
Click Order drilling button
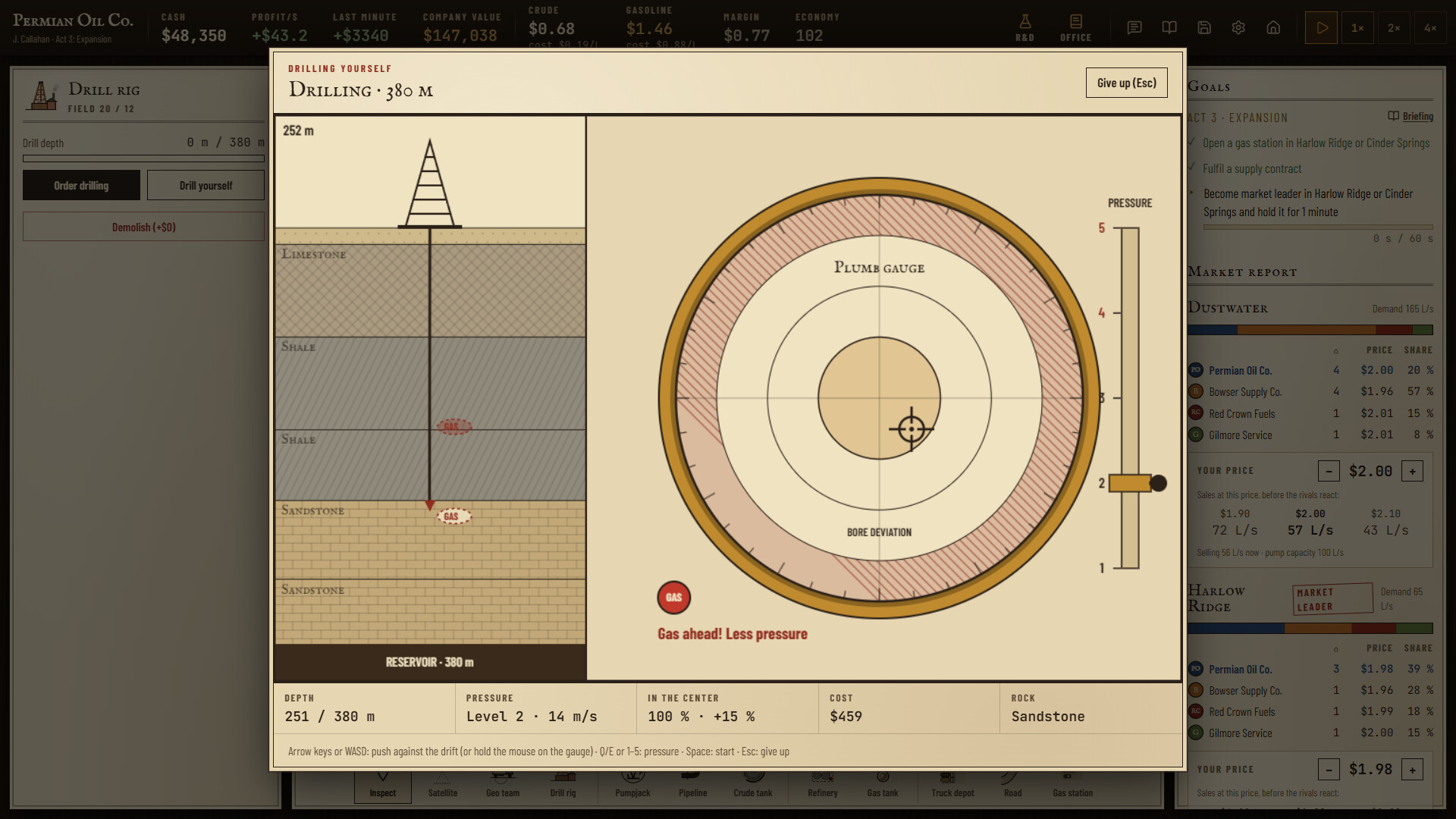[x=81, y=185]
